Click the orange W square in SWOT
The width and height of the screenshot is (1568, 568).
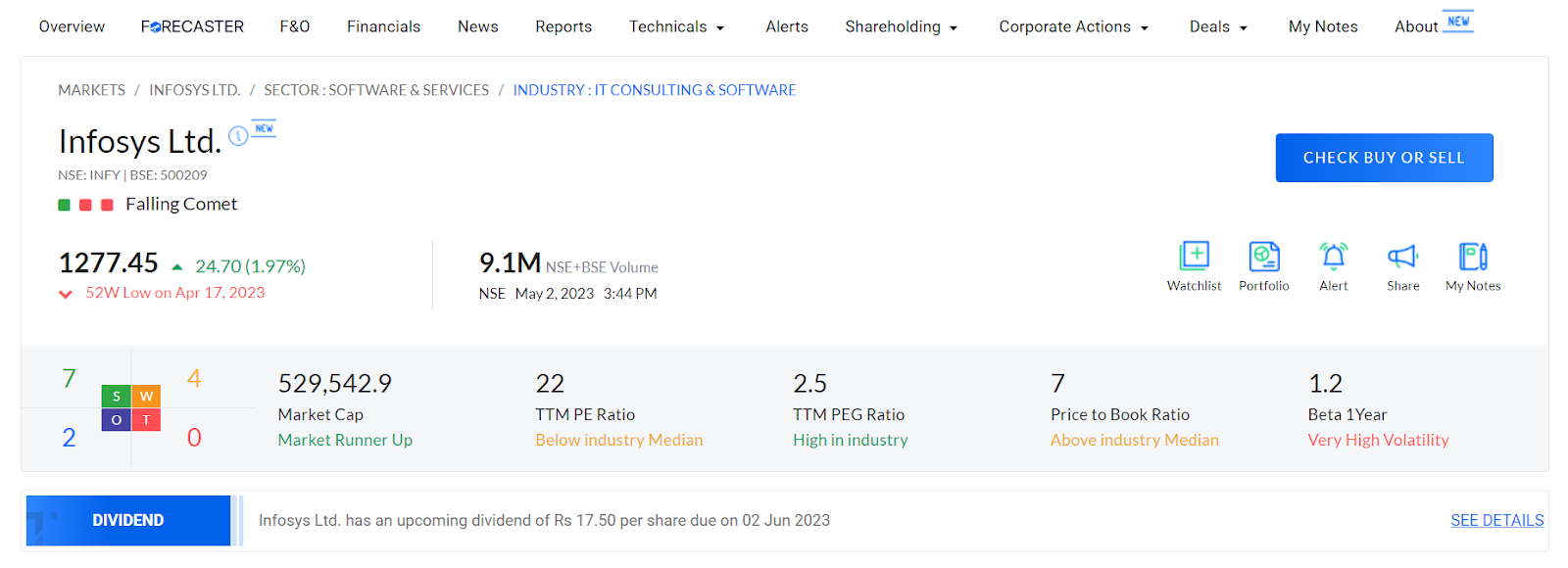[146, 396]
